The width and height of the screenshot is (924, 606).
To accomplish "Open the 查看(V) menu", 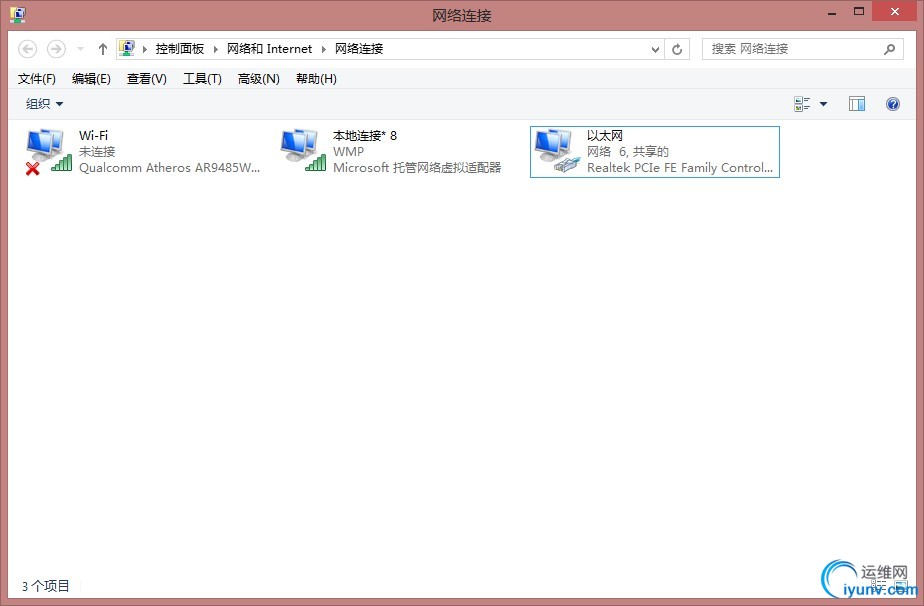I will (147, 79).
